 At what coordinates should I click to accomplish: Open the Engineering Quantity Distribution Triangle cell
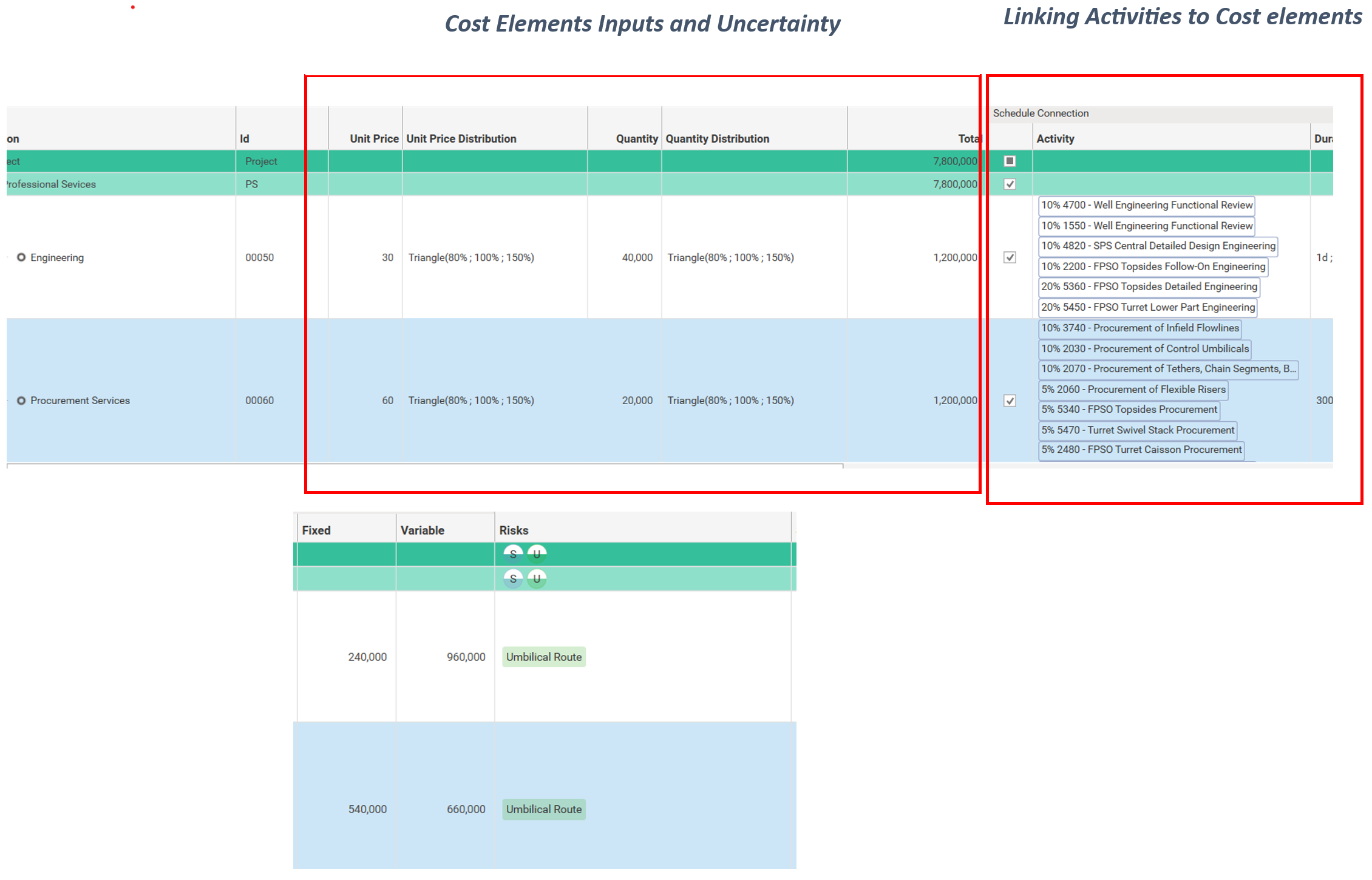(x=730, y=257)
